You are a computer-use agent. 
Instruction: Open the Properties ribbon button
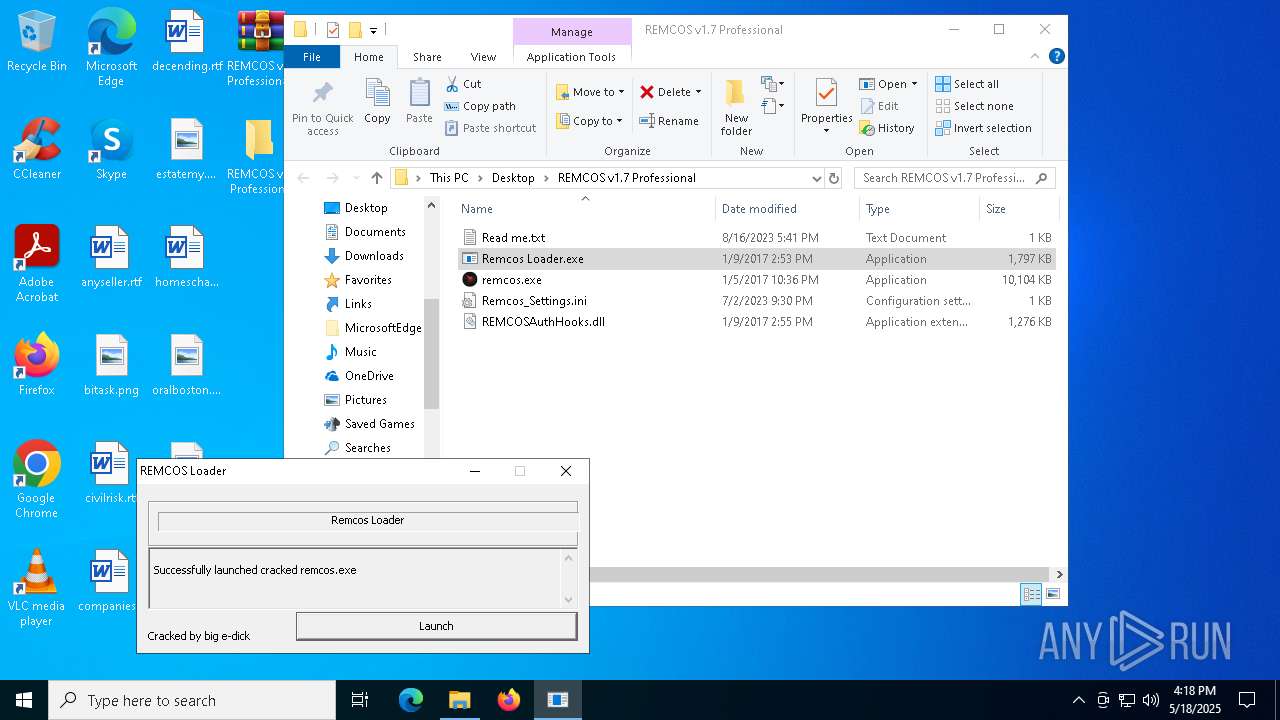point(826,106)
